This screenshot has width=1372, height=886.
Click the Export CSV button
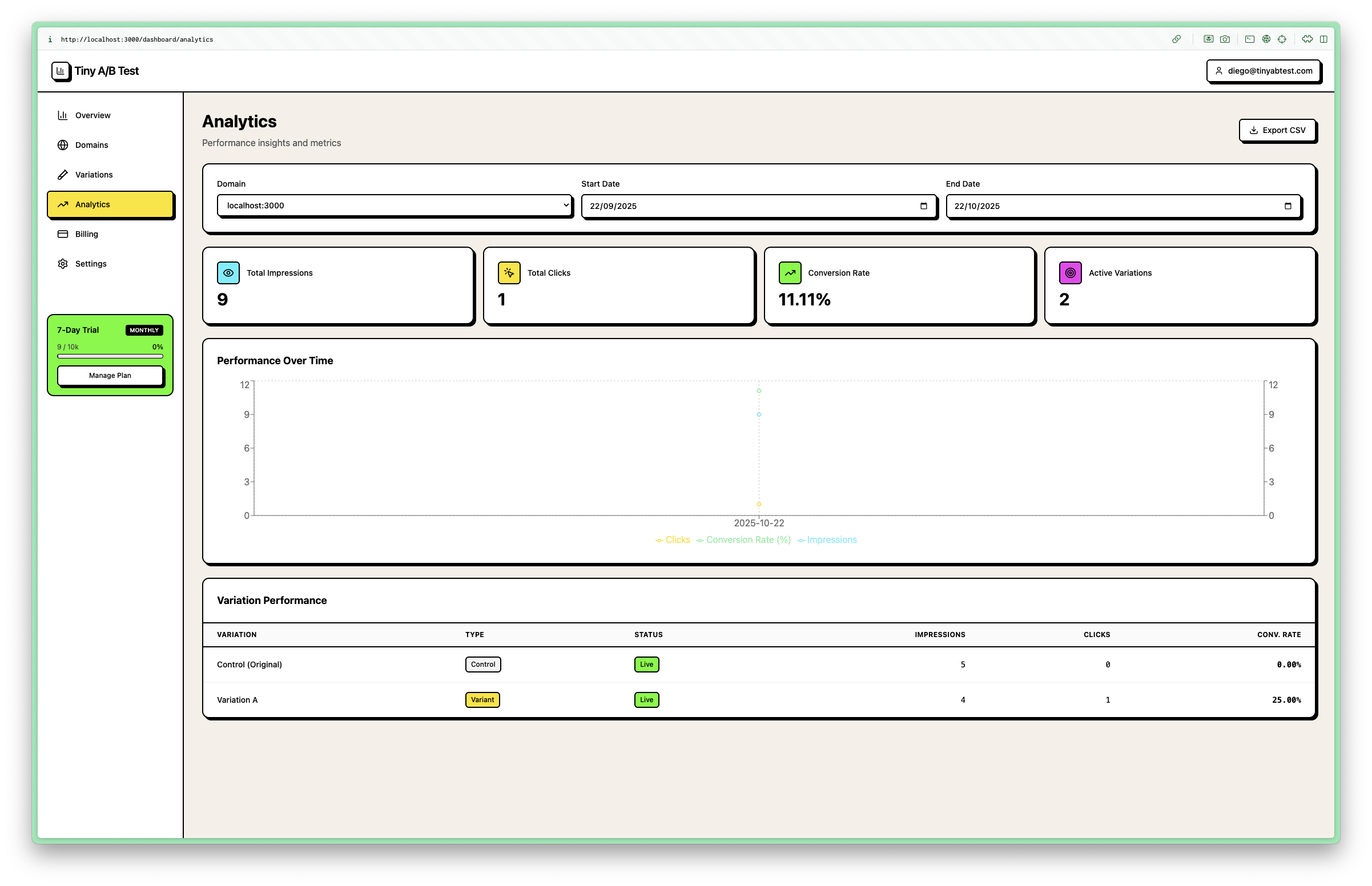pyautogui.click(x=1277, y=131)
